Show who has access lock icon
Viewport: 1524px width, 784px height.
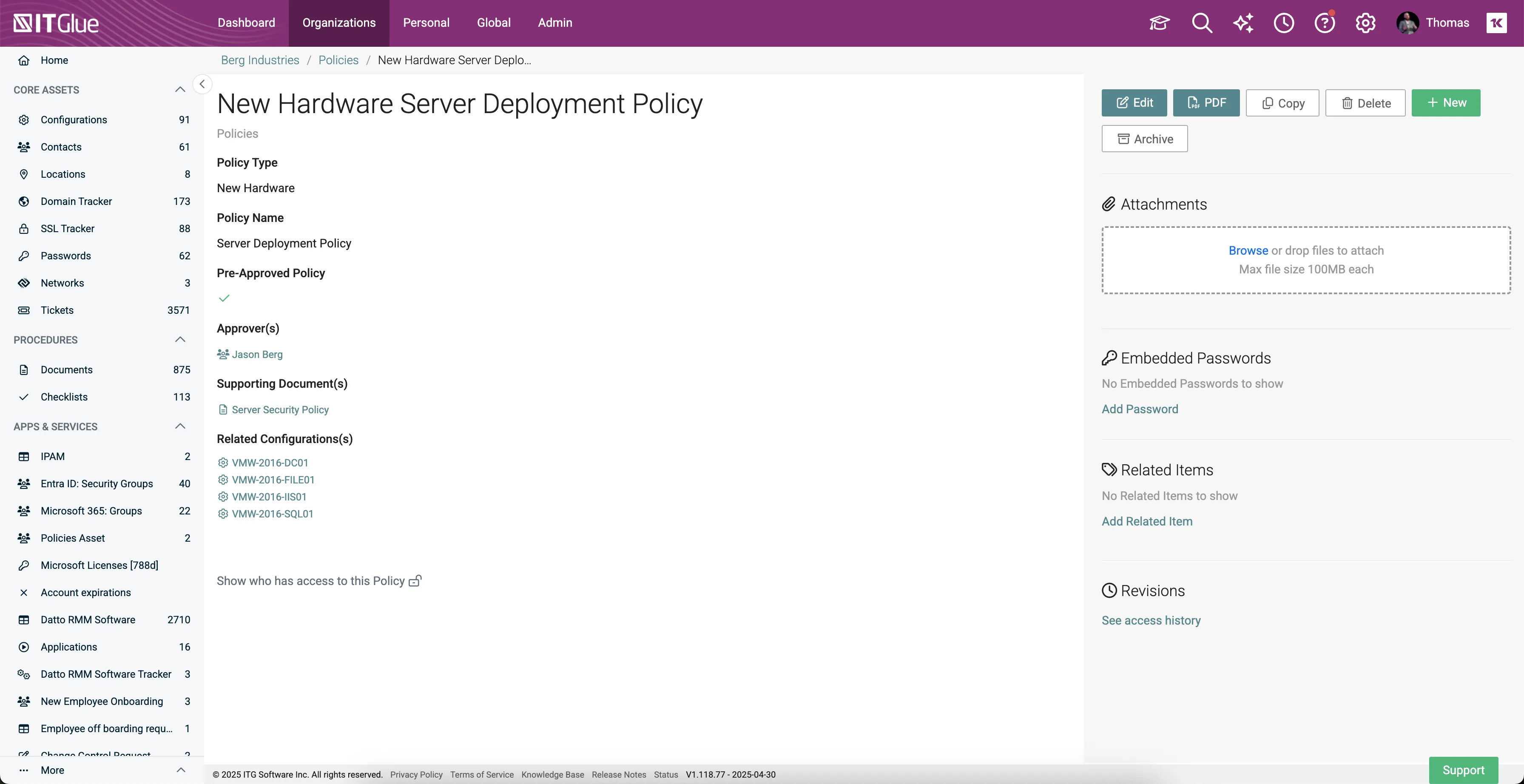415,581
